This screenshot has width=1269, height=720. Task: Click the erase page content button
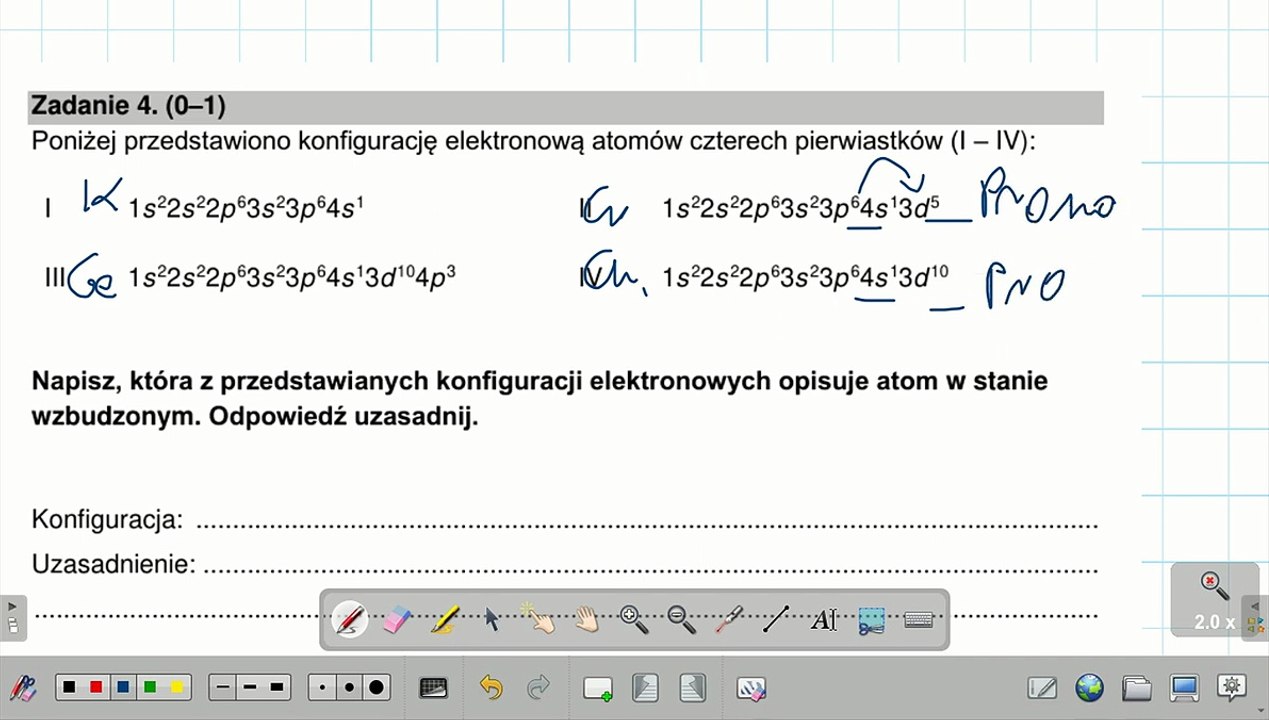tap(751, 688)
